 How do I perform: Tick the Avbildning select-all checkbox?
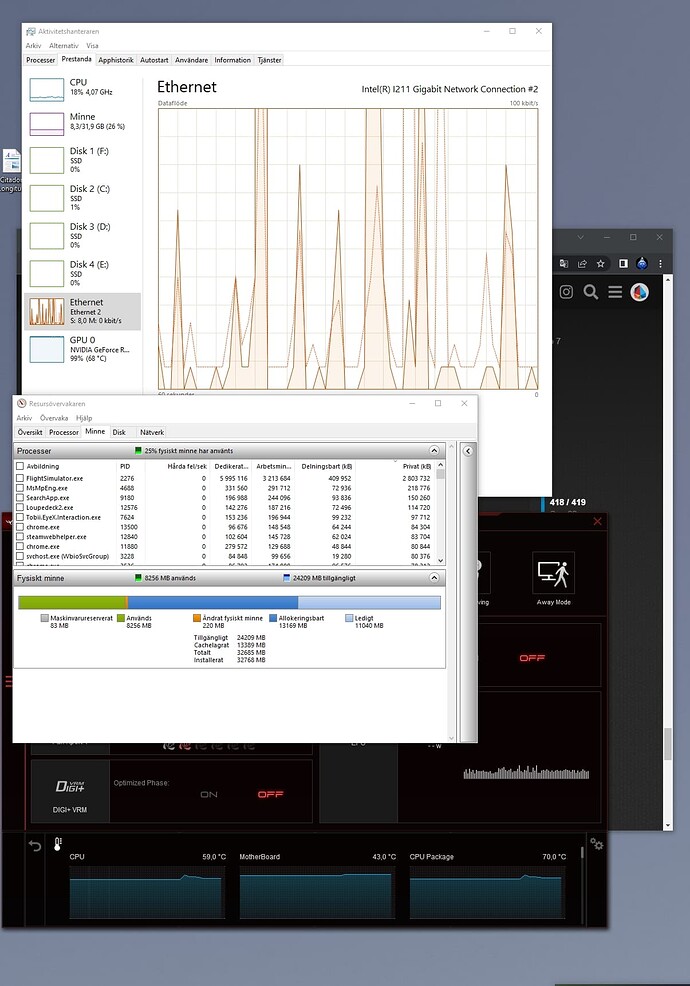click(20, 467)
